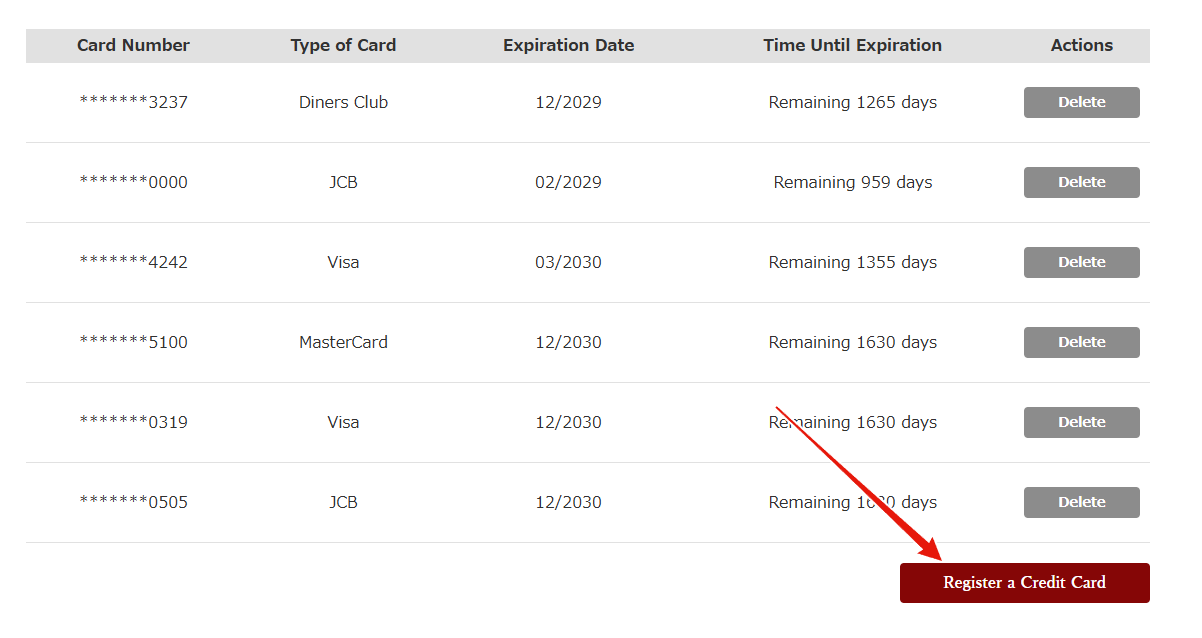Select the Actions column header
Viewport: 1202px width, 638px height.
click(1081, 45)
